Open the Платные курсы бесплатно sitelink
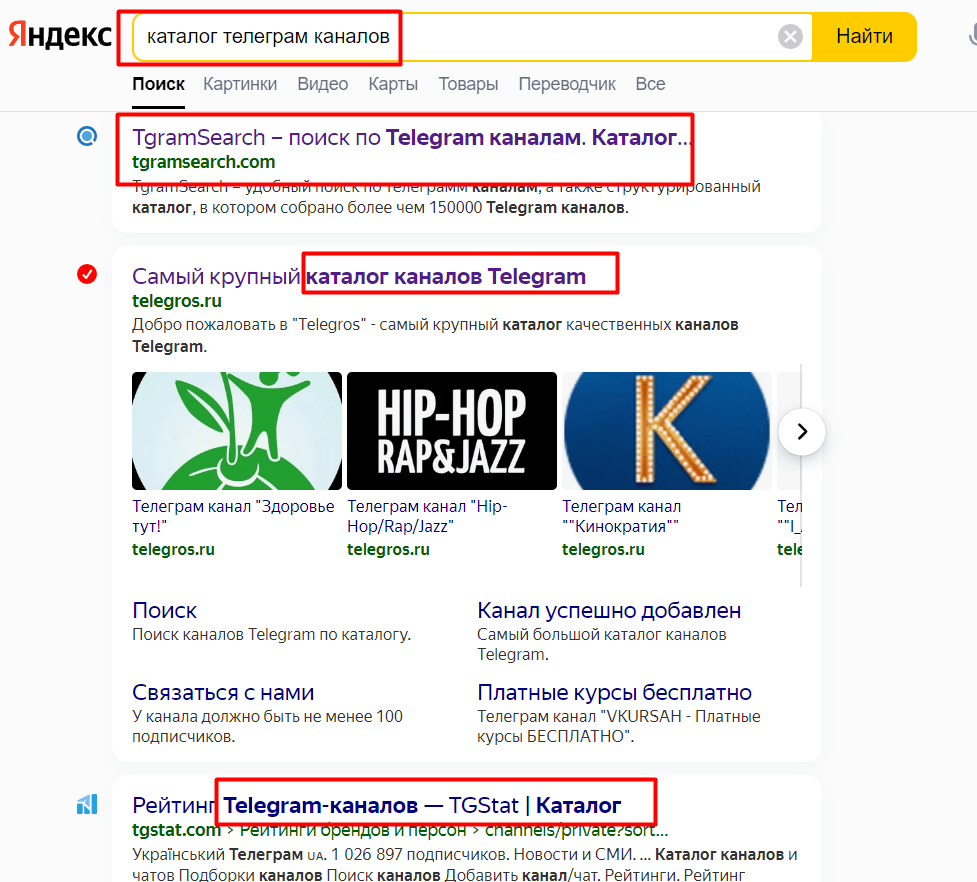 614,692
